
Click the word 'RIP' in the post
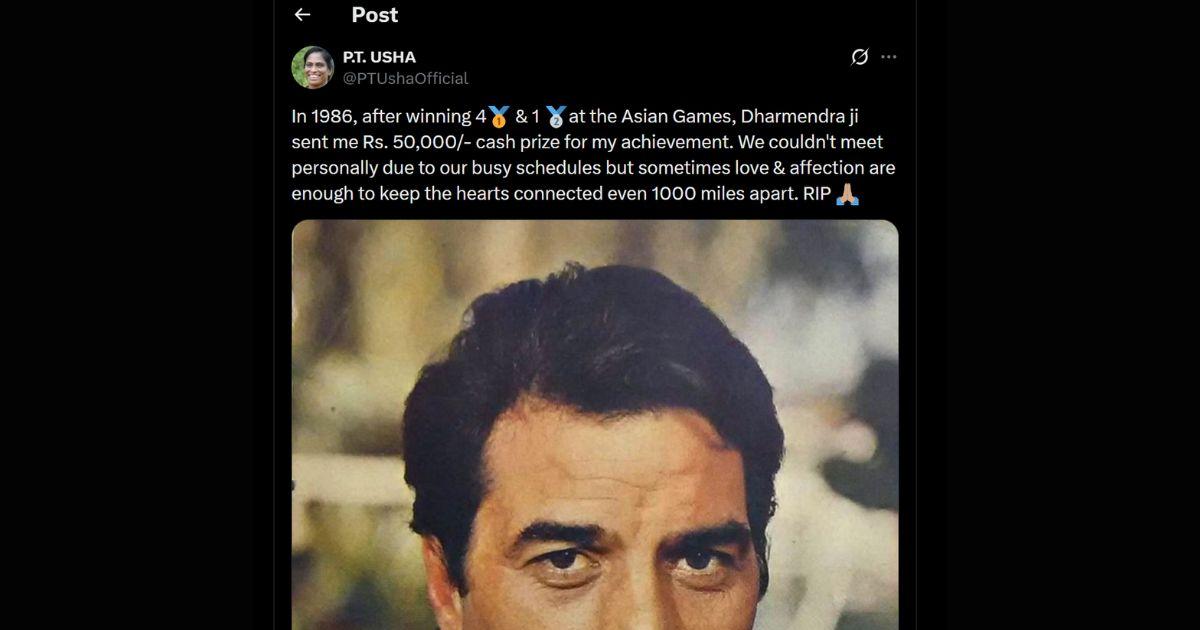tap(816, 194)
